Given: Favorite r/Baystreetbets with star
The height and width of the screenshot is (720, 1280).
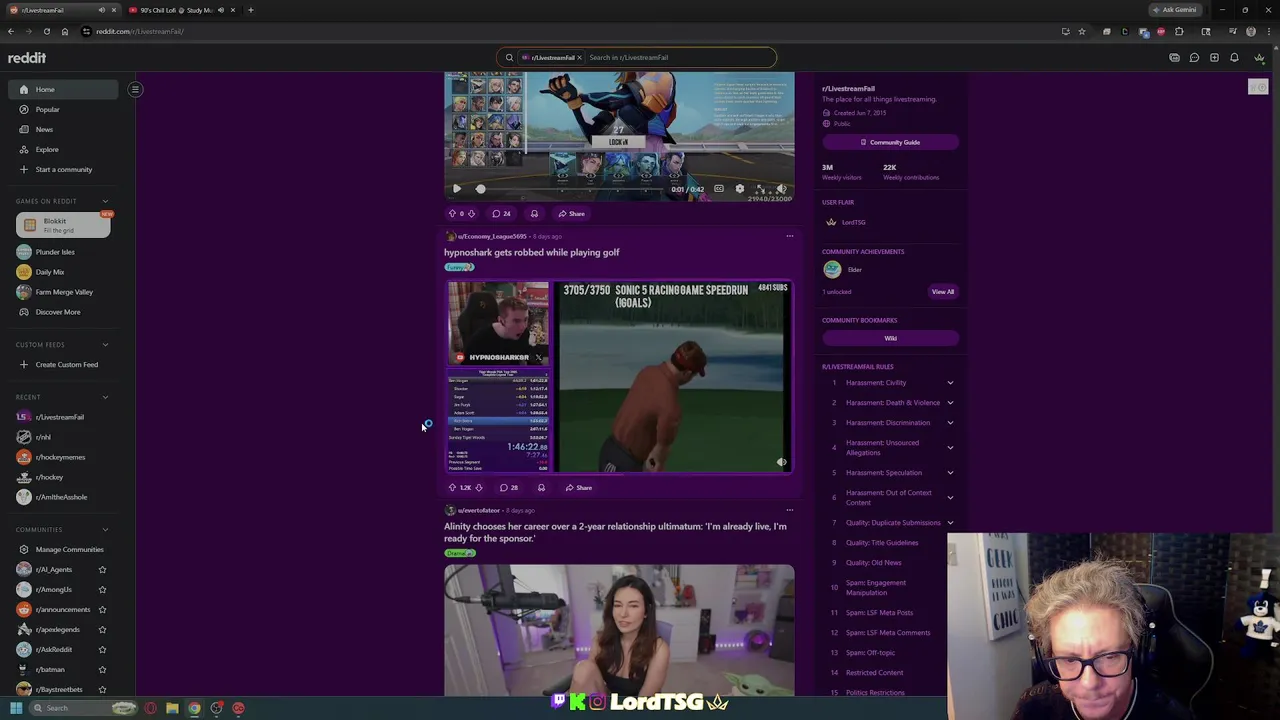Looking at the screenshot, I should pyautogui.click(x=102, y=689).
